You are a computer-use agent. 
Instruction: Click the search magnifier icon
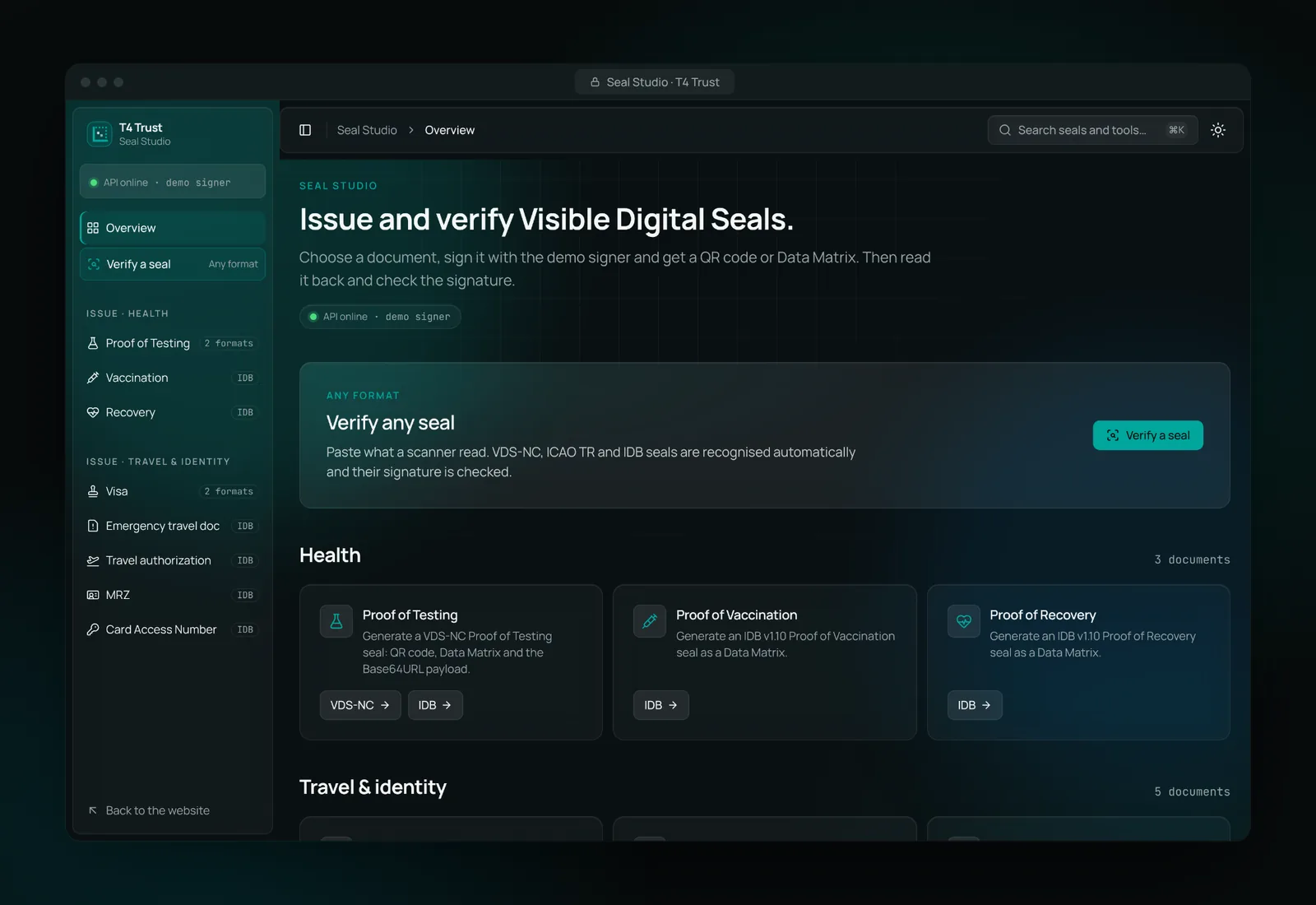click(1005, 130)
